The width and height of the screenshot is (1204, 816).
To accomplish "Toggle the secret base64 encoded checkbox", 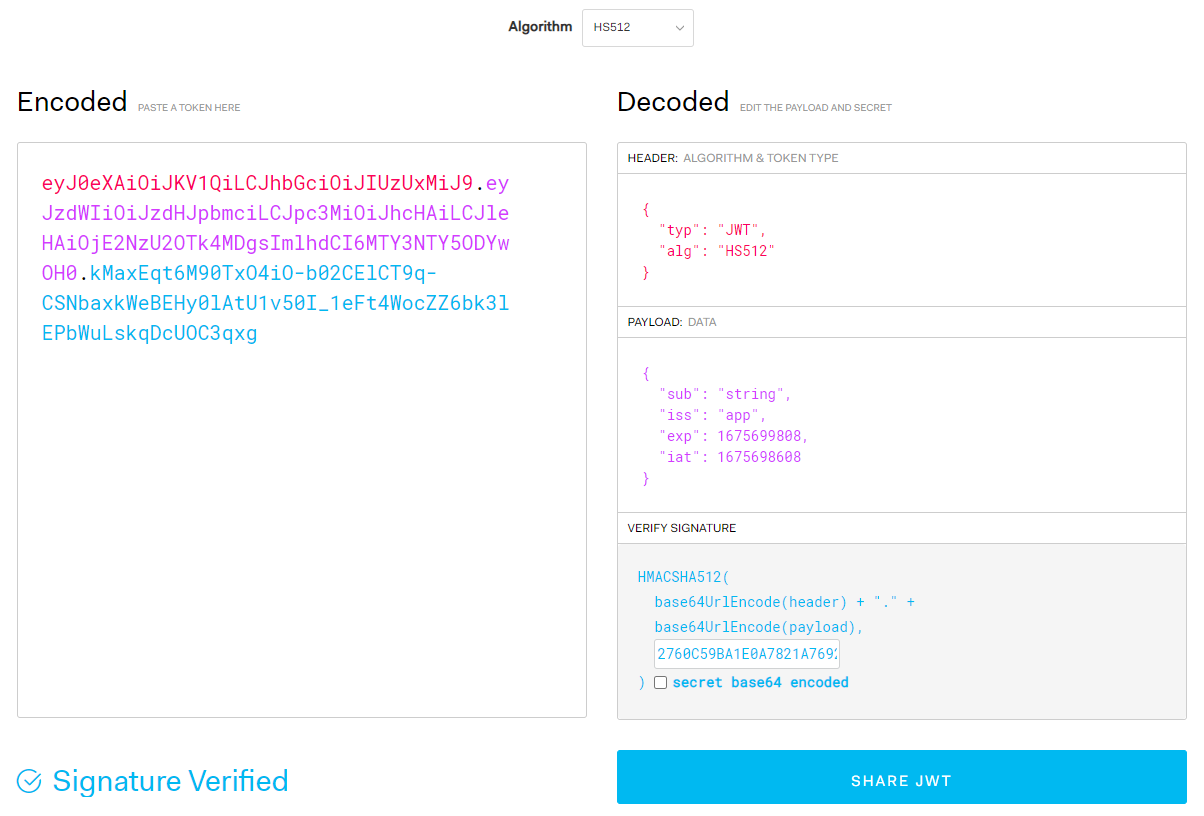I will (x=660, y=683).
